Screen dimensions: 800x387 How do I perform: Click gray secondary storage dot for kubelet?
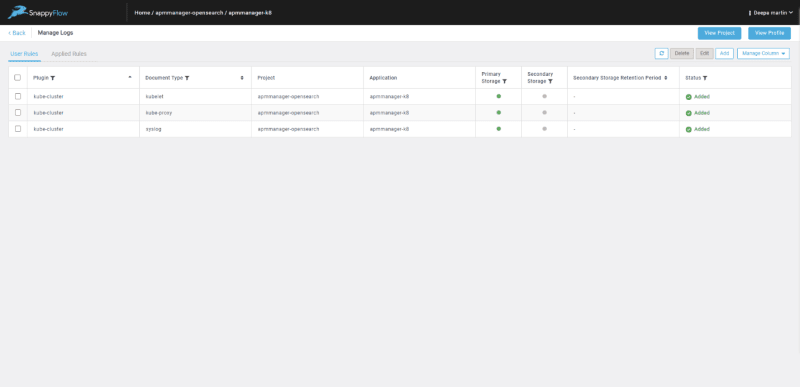(x=544, y=96)
